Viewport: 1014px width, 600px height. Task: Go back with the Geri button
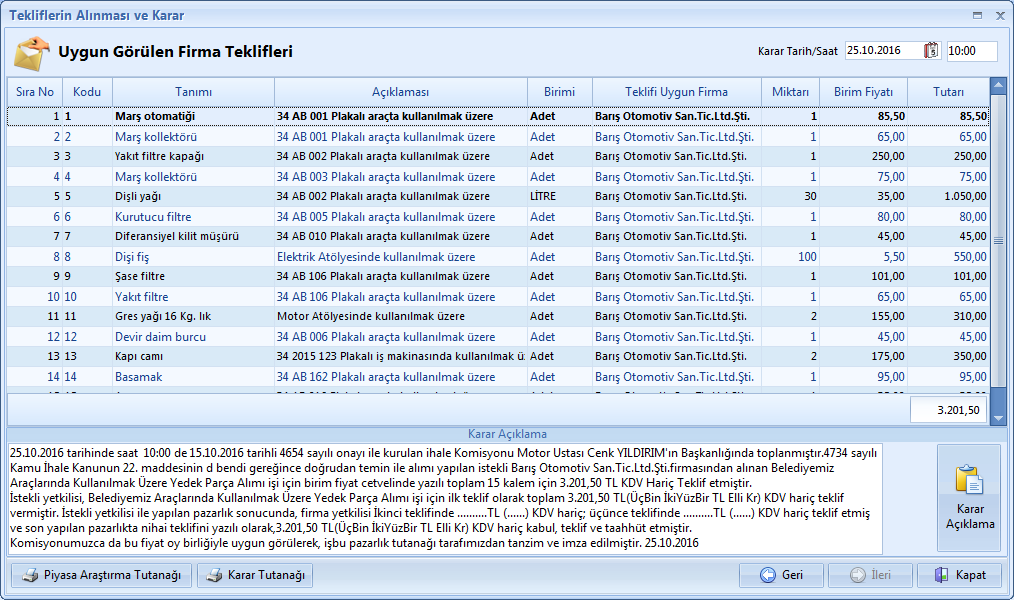[x=781, y=575]
